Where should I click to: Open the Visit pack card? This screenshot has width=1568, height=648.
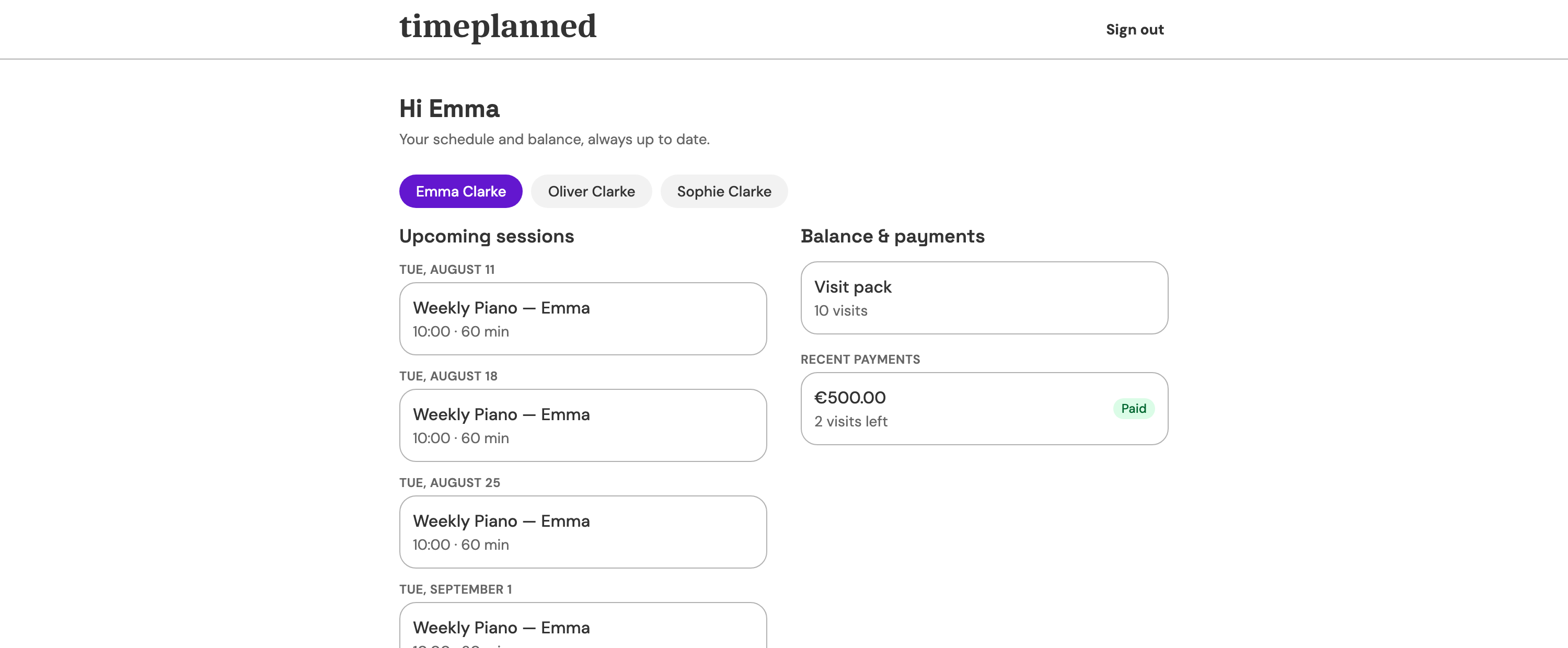(x=984, y=298)
